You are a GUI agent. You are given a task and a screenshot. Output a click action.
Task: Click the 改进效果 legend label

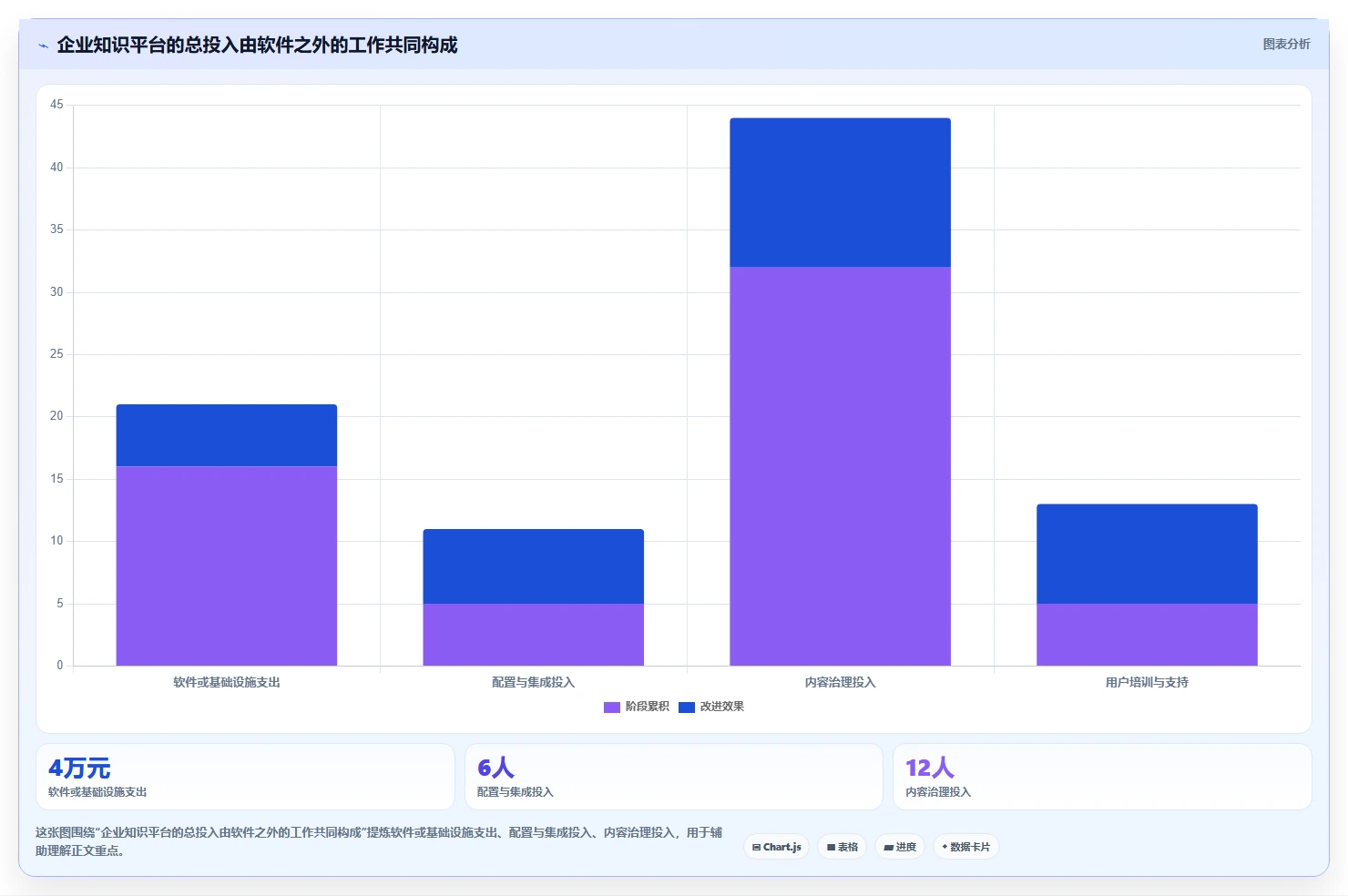pyautogui.click(x=722, y=707)
